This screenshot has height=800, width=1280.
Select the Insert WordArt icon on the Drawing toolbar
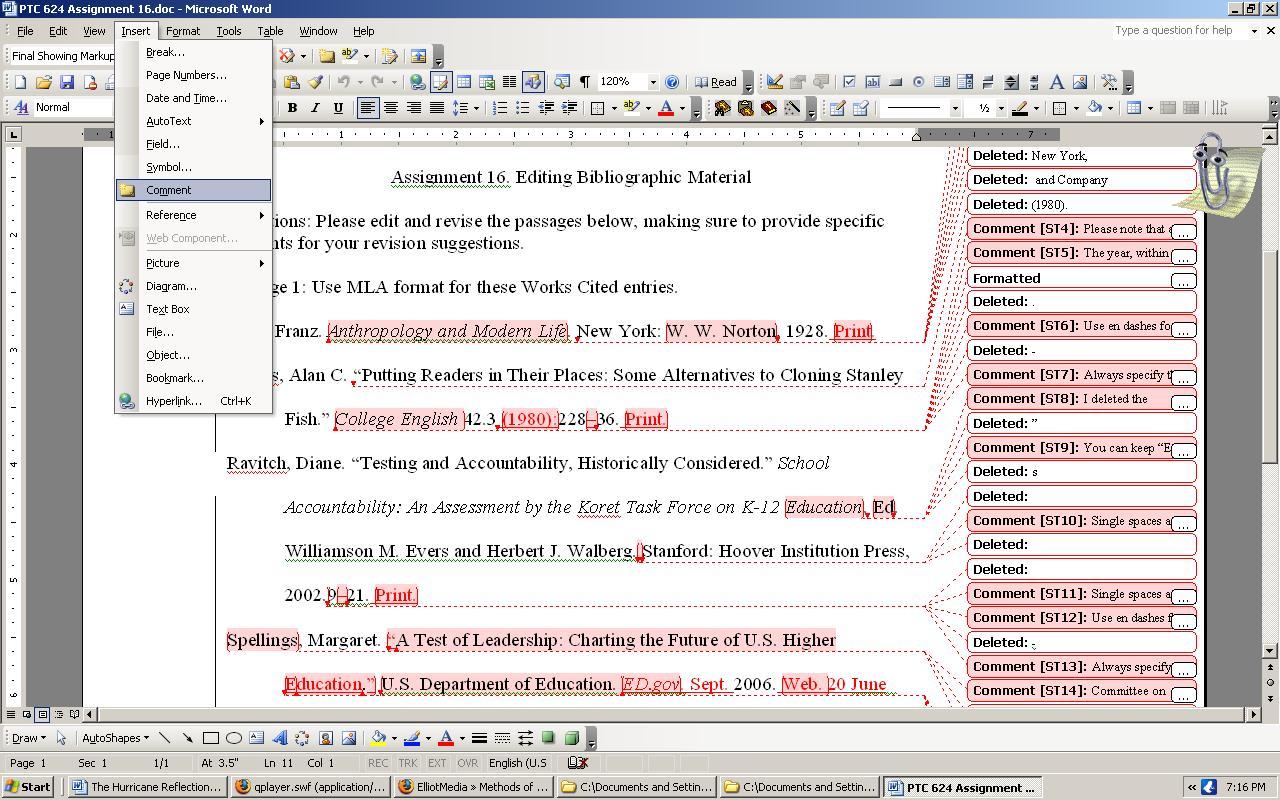[x=279, y=738]
